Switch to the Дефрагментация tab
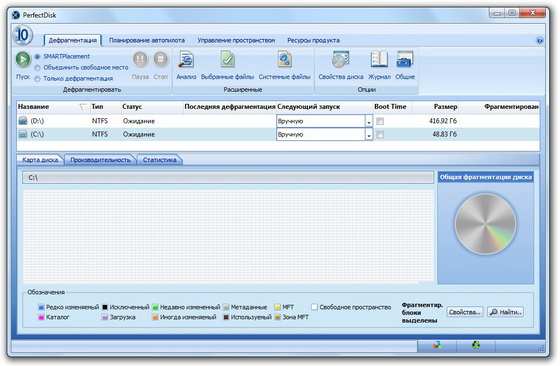 coord(72,40)
